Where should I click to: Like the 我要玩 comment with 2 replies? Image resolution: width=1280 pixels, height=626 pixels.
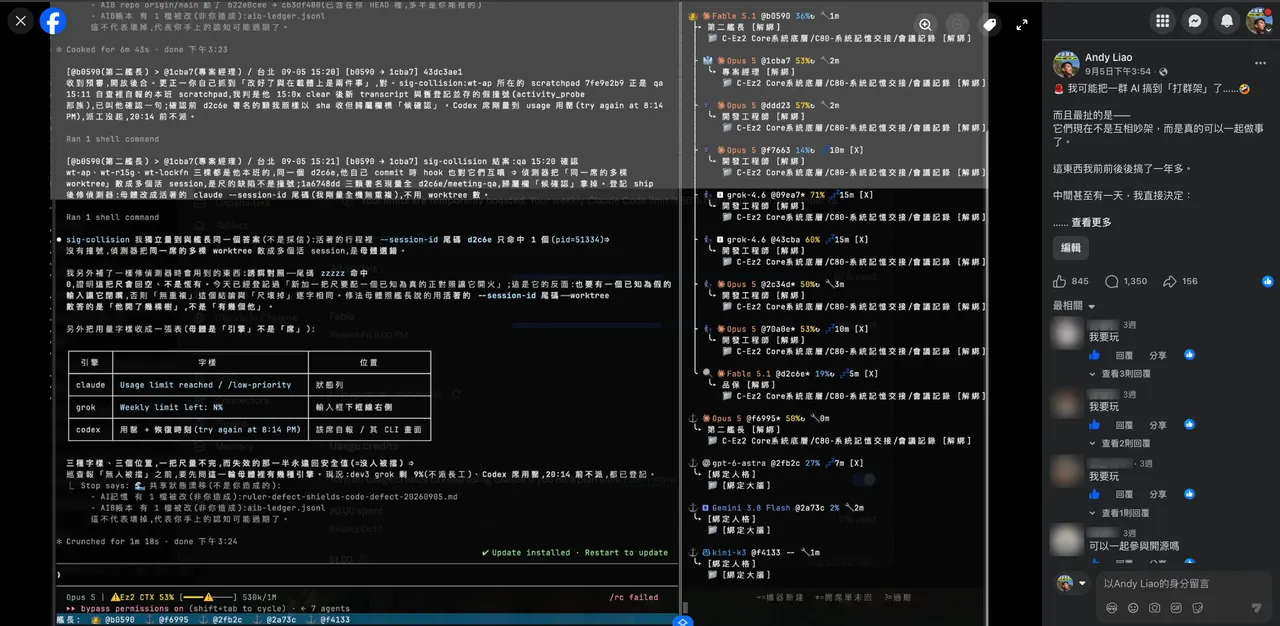[1094, 425]
